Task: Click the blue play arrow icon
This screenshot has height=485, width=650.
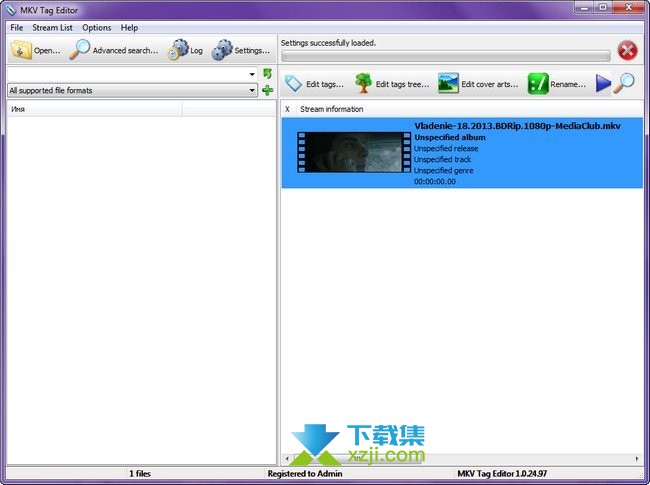Action: tap(603, 84)
